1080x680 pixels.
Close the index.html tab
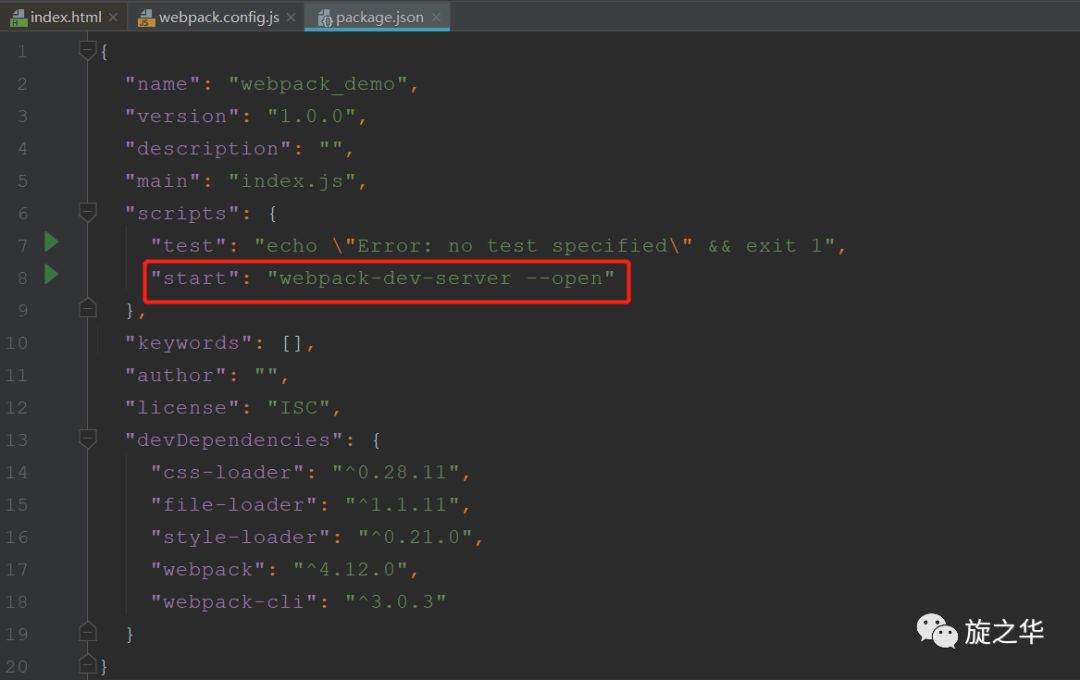(113, 17)
